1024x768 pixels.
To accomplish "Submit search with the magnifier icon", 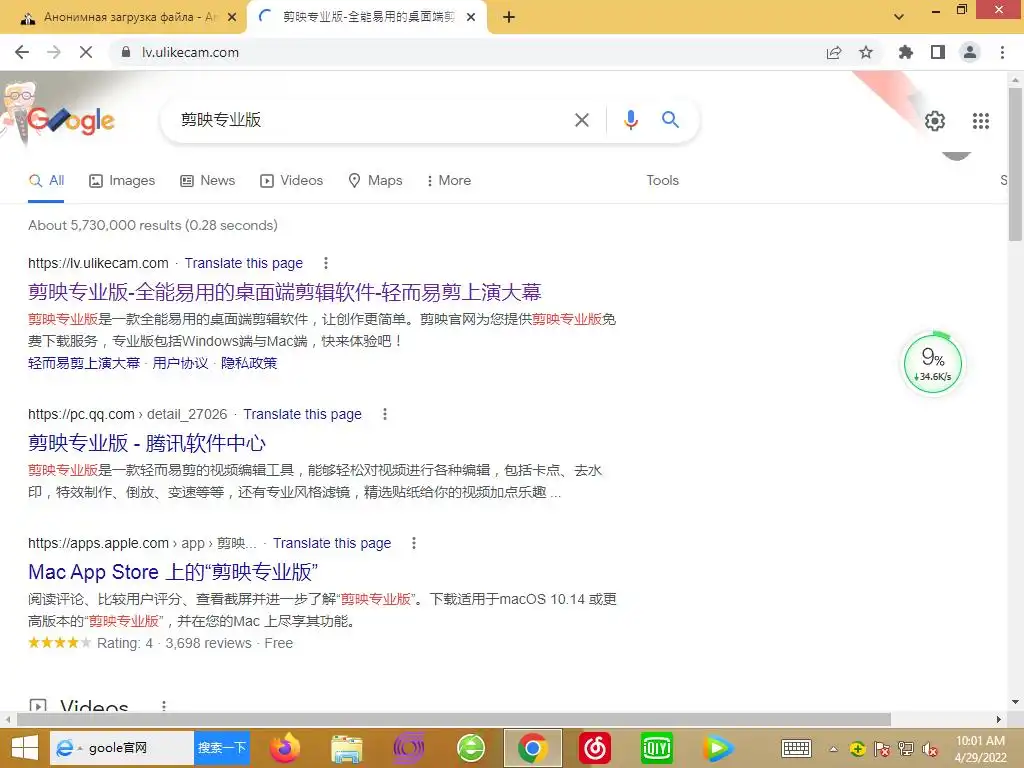I will pyautogui.click(x=670, y=120).
